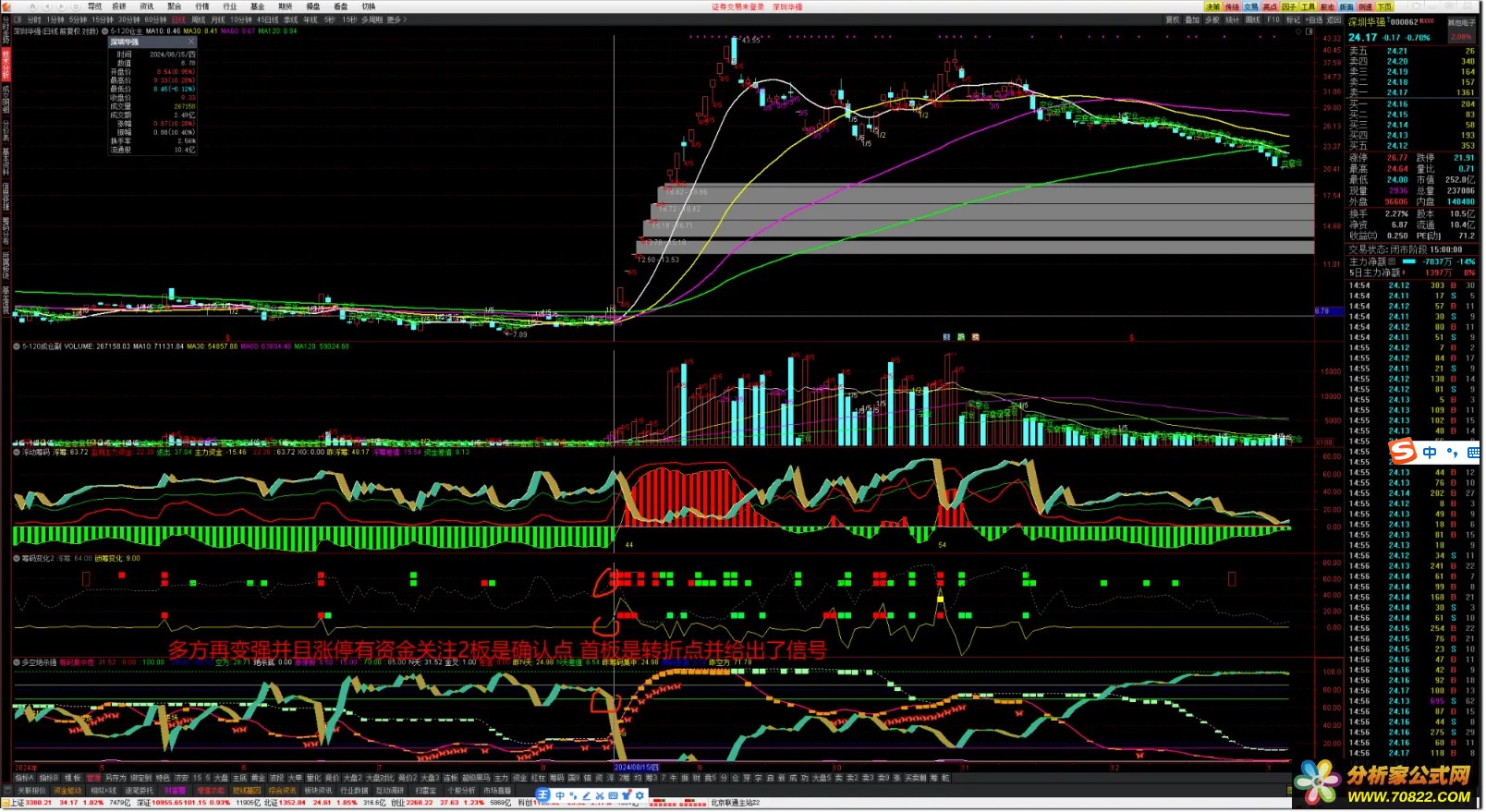Image resolution: width=1486 pixels, height=812 pixels.
Task: Toggle the 5-120成仓副 volume panel circle
Action: click(x=17, y=346)
